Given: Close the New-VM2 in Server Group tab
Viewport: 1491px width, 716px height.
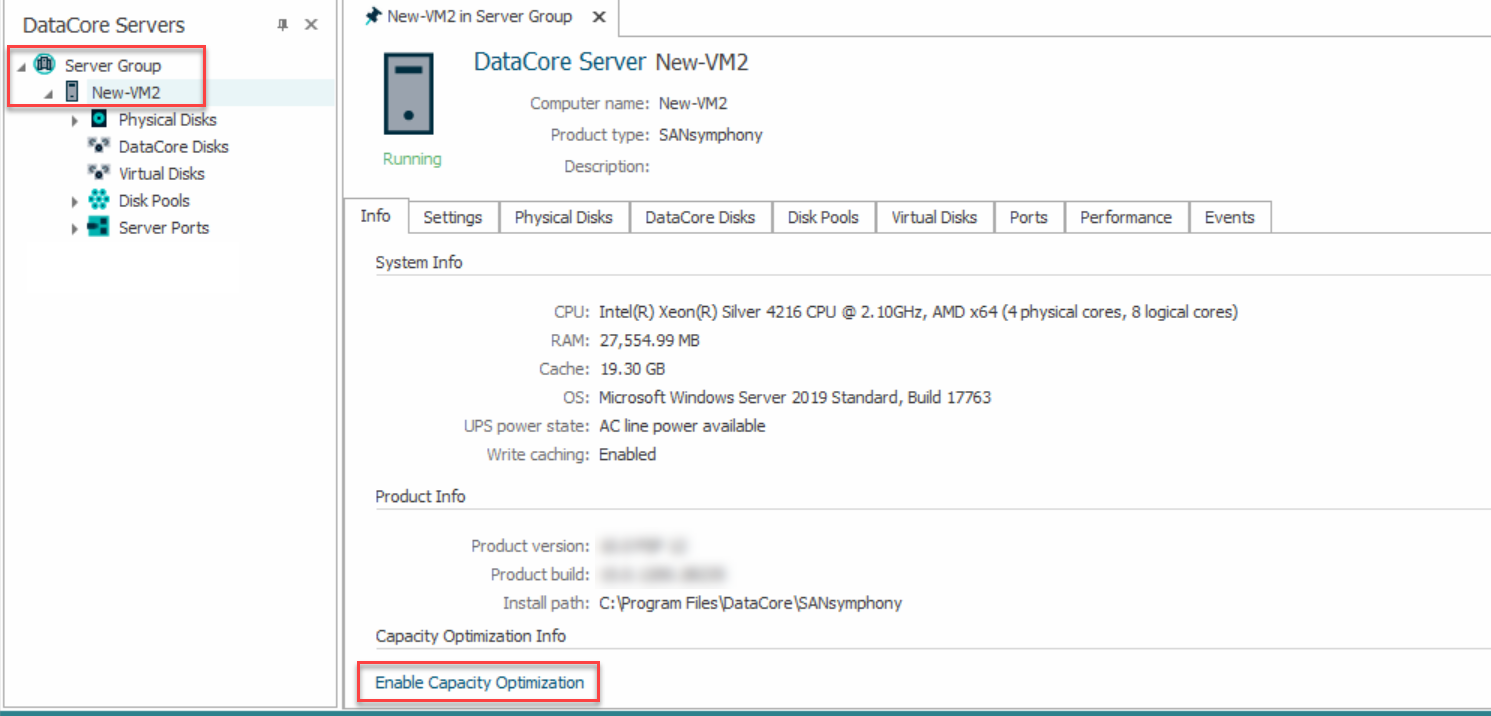Looking at the screenshot, I should (598, 16).
